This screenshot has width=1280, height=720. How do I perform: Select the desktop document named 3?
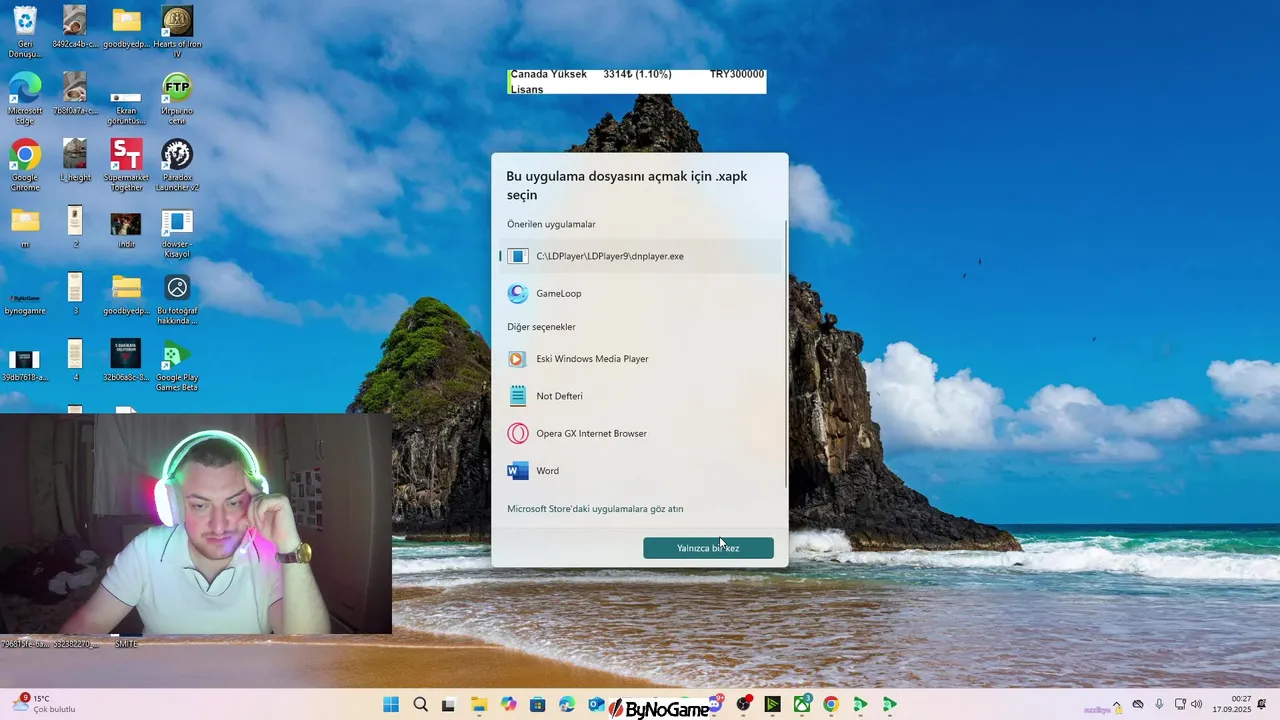pyautogui.click(x=75, y=294)
